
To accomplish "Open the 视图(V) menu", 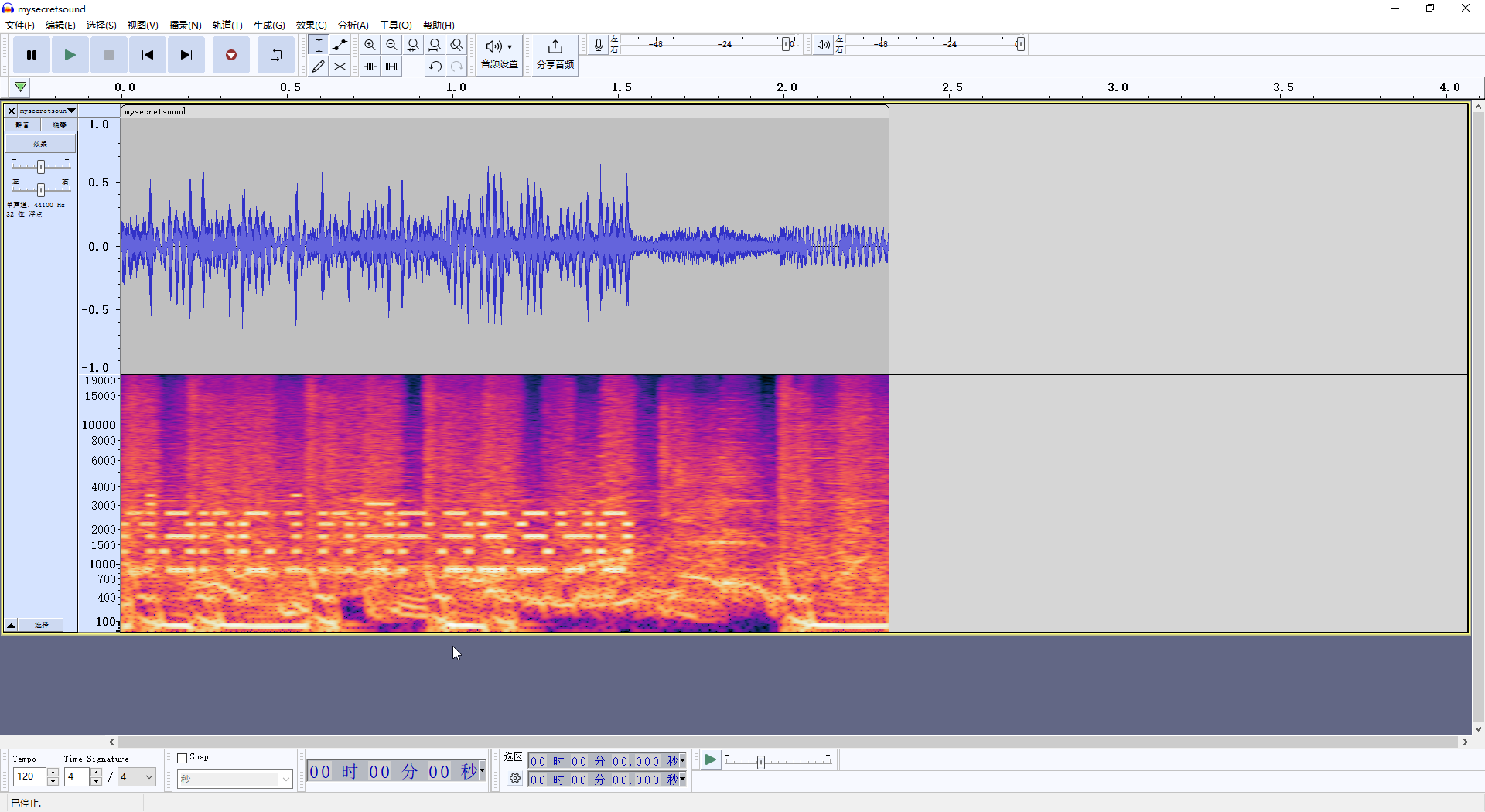I will [143, 26].
